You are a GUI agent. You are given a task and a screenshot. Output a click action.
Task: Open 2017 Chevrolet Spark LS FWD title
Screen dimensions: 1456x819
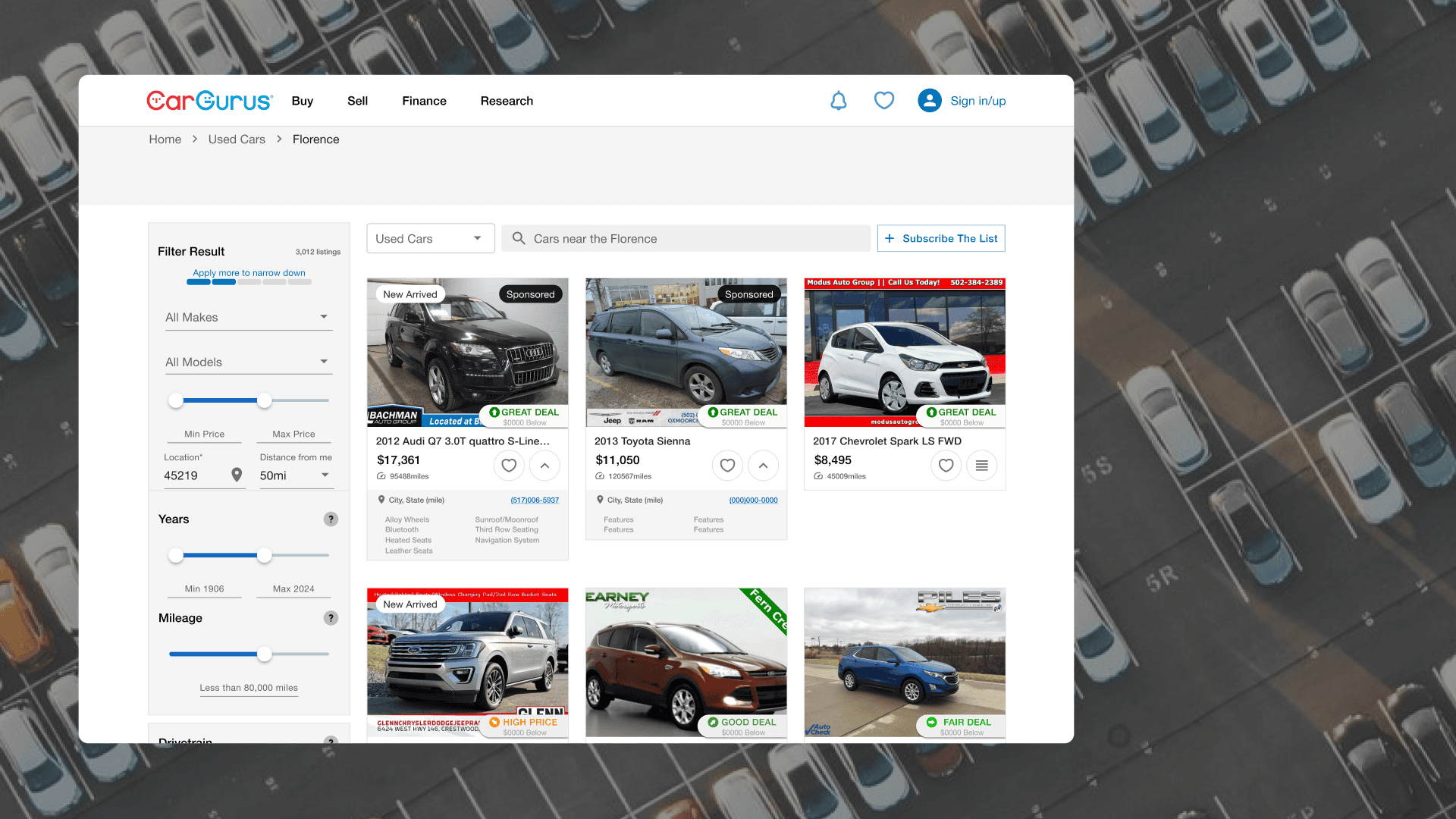pos(887,441)
